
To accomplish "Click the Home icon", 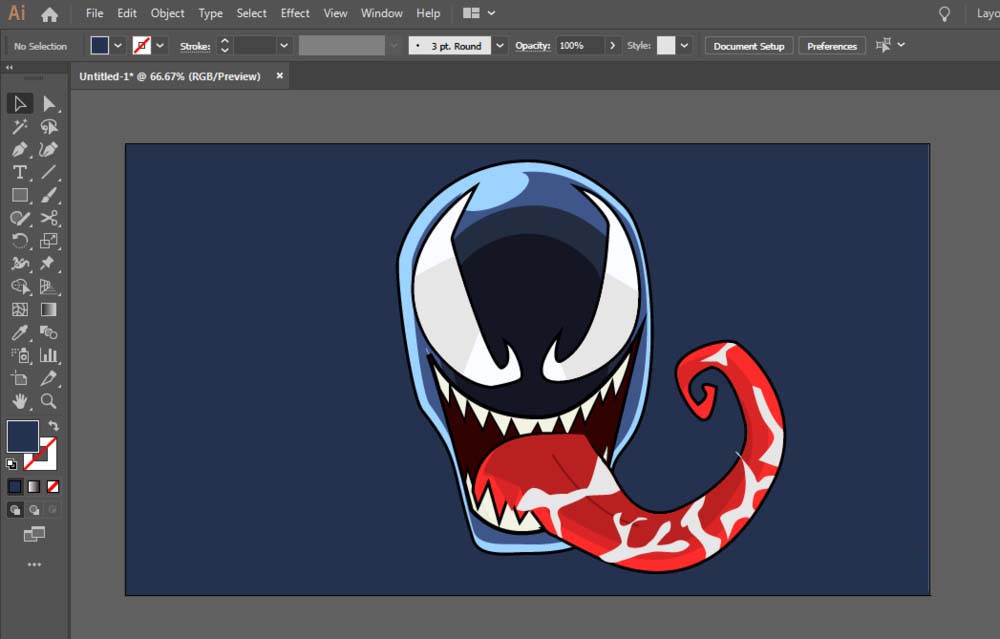I will 49,14.
